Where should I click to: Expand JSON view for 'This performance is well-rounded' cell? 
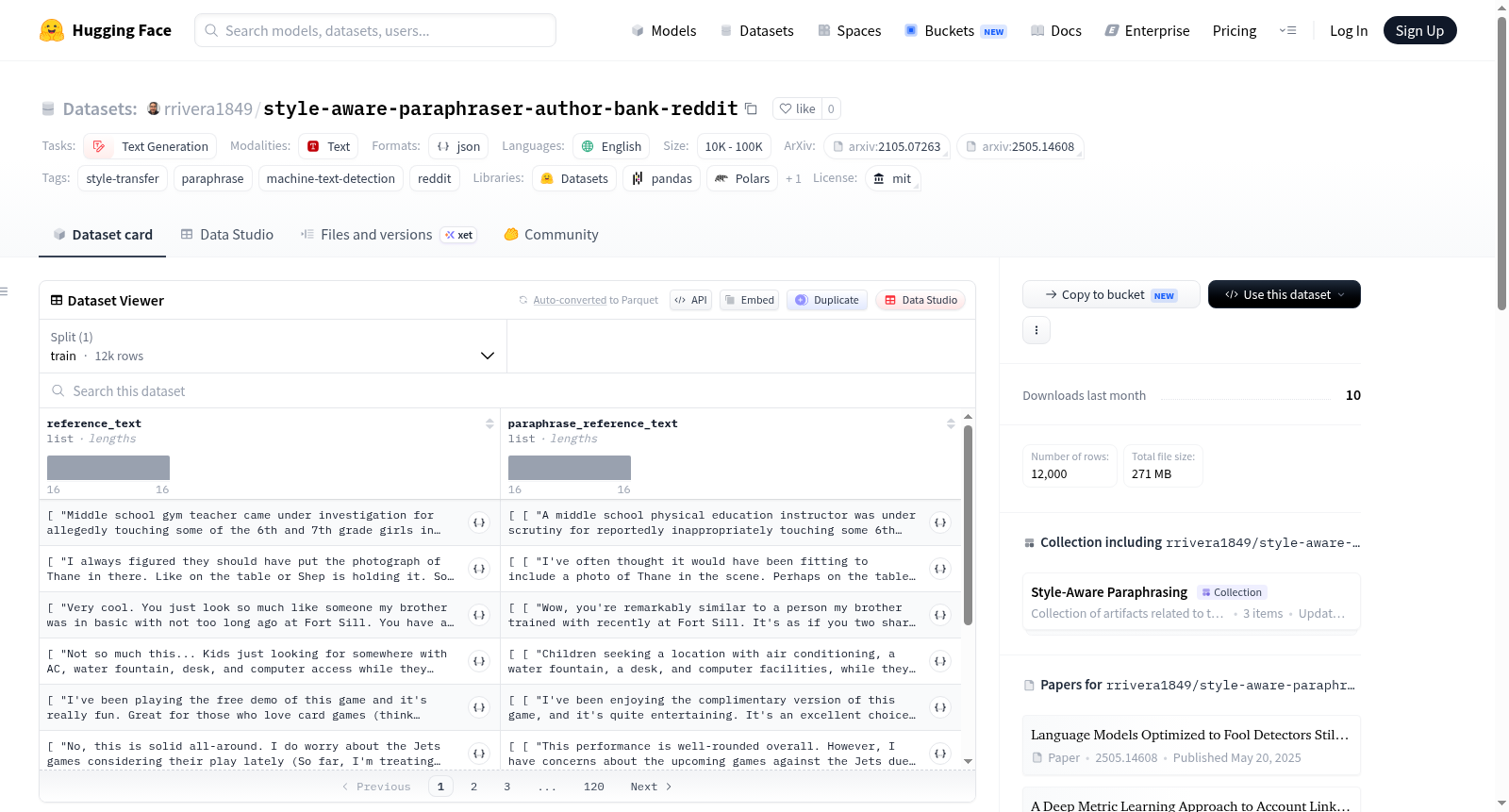pos(940,754)
